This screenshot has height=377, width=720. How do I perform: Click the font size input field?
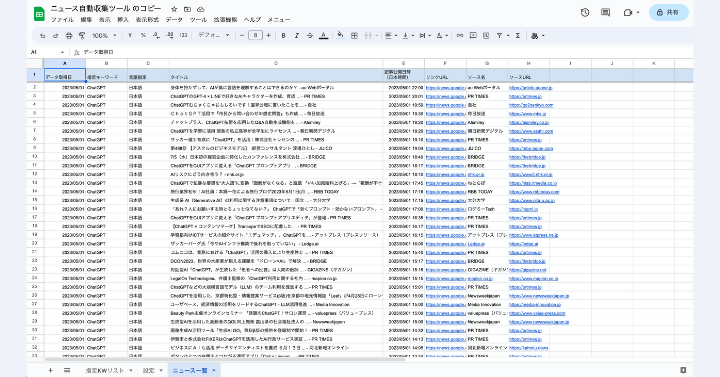pos(255,35)
